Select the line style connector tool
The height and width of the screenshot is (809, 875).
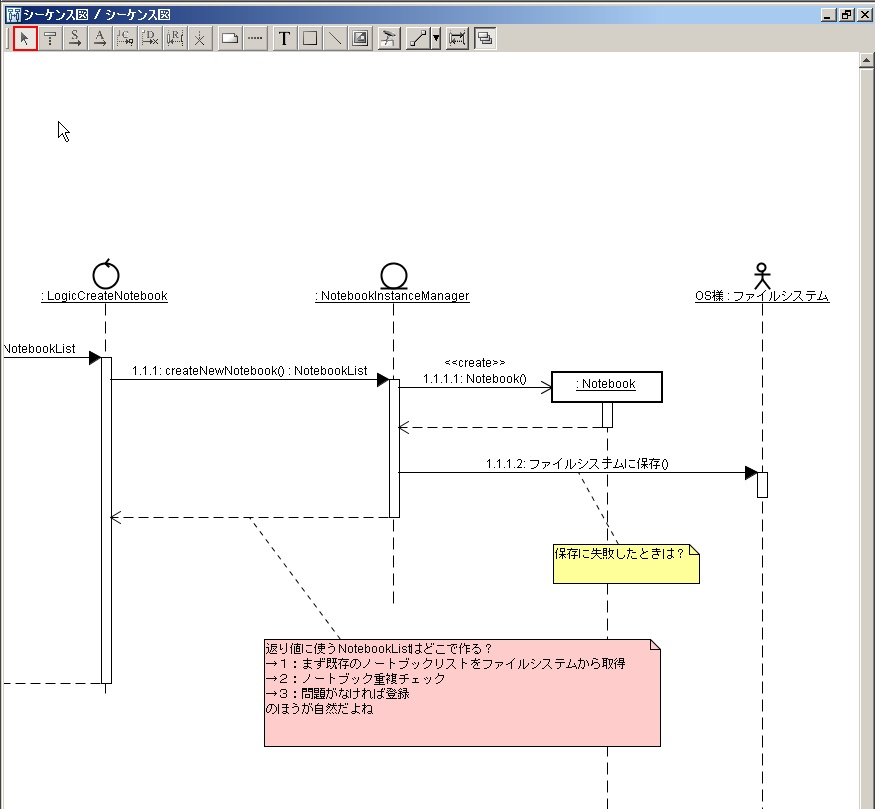coord(418,38)
